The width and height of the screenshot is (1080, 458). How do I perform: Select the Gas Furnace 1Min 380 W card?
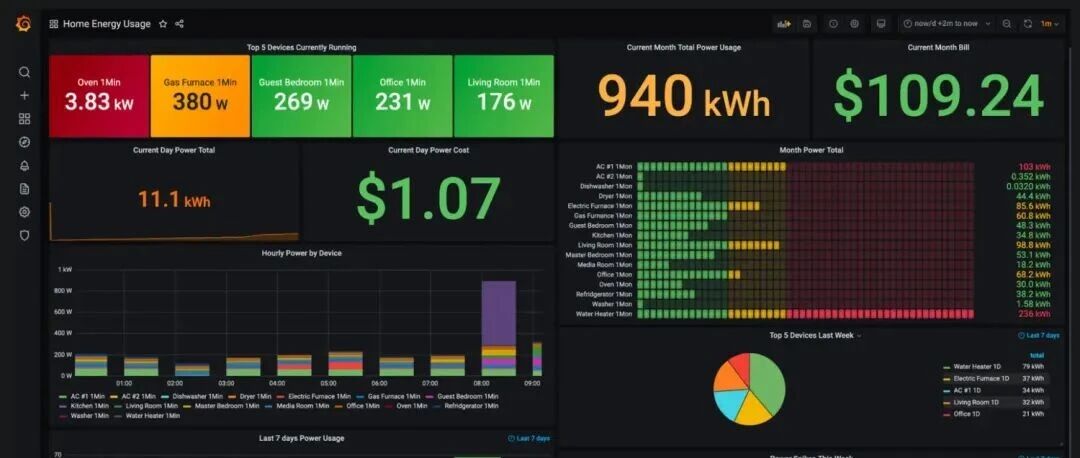(x=200, y=96)
